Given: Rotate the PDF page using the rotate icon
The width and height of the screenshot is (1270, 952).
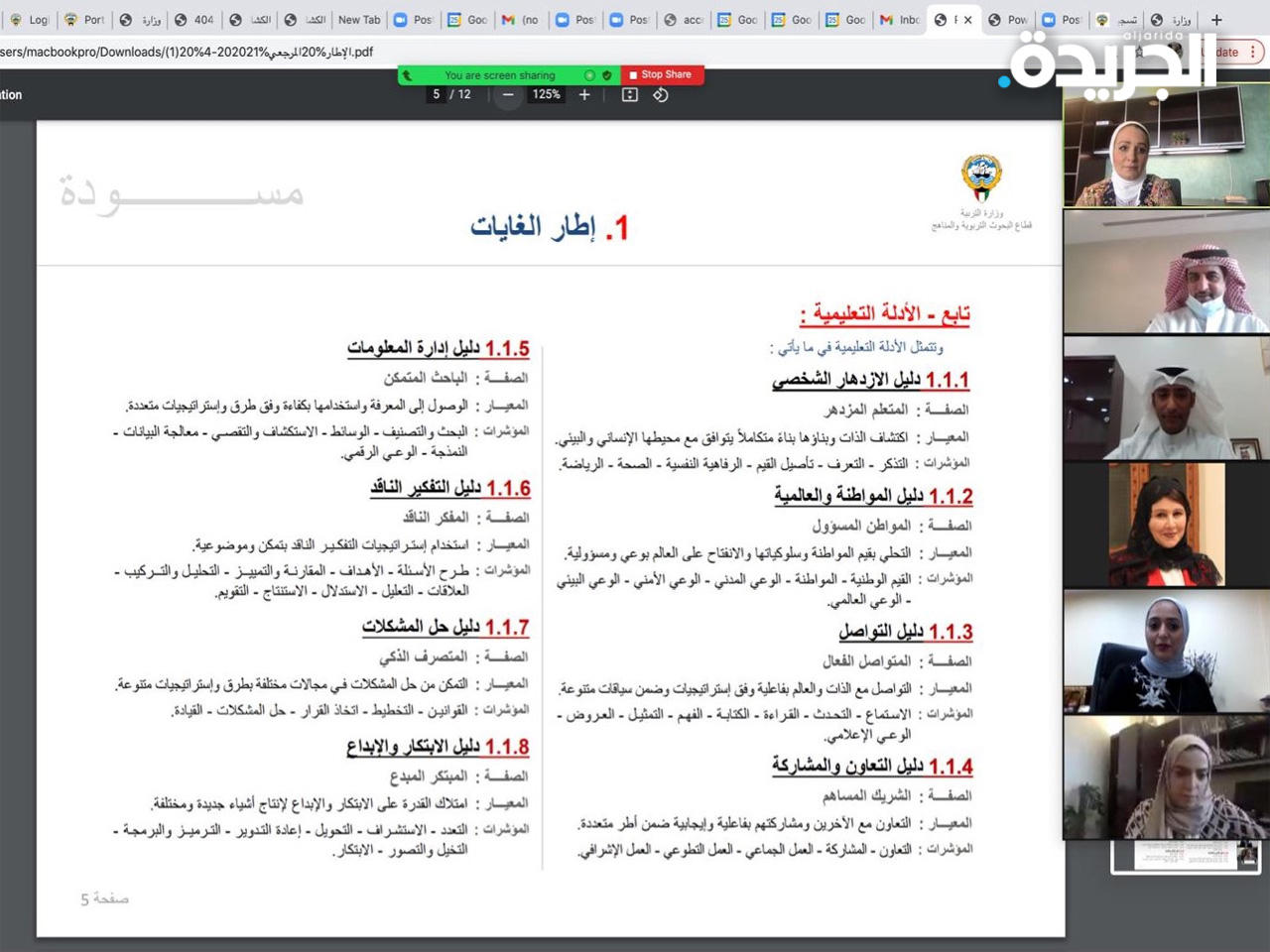Looking at the screenshot, I should coord(661,94).
